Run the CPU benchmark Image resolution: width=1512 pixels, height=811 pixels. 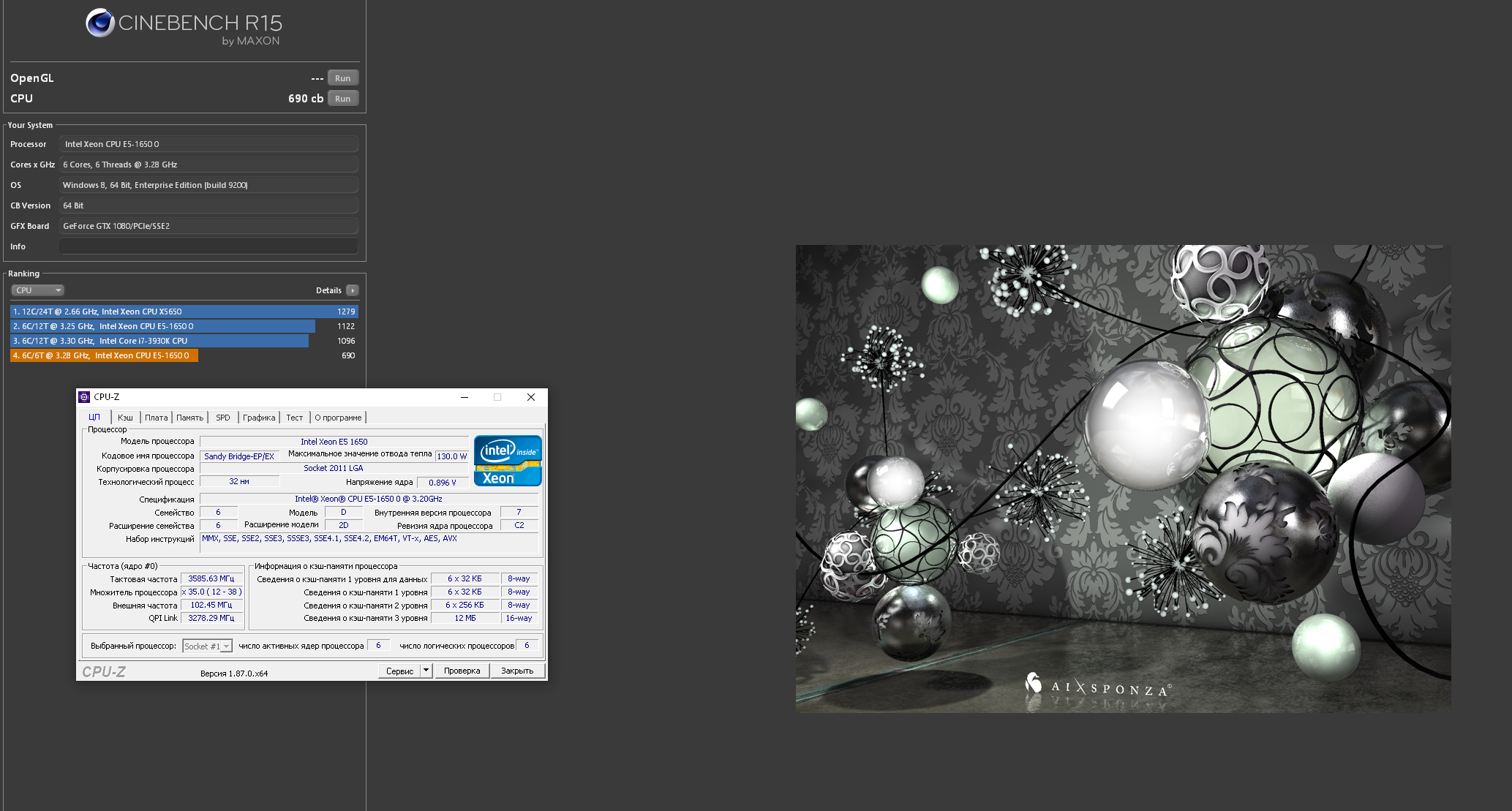coord(342,99)
